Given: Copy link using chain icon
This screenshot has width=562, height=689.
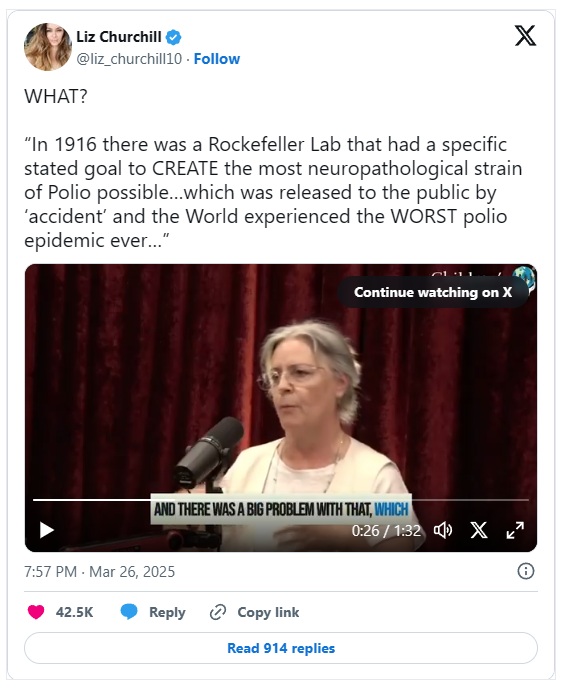Looking at the screenshot, I should (218, 612).
